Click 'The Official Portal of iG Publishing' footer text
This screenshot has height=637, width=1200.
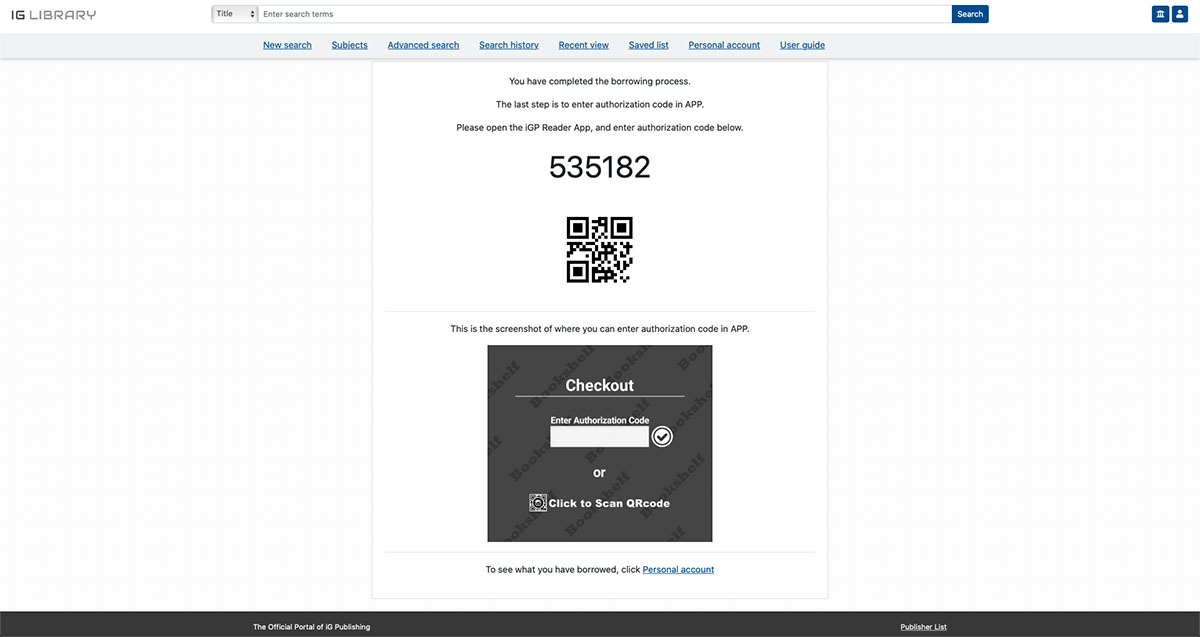(311, 627)
